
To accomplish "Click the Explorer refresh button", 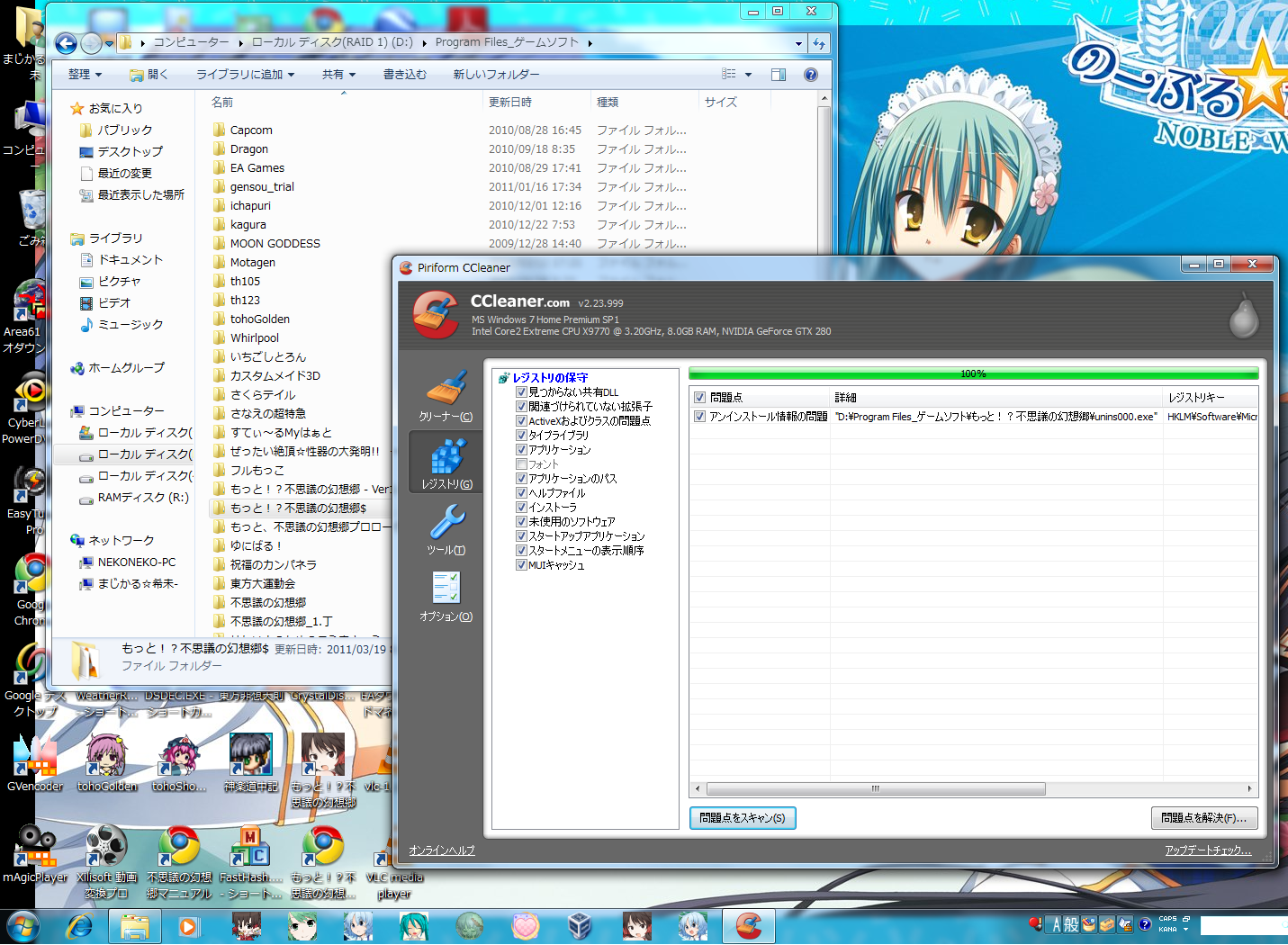I will 818,43.
